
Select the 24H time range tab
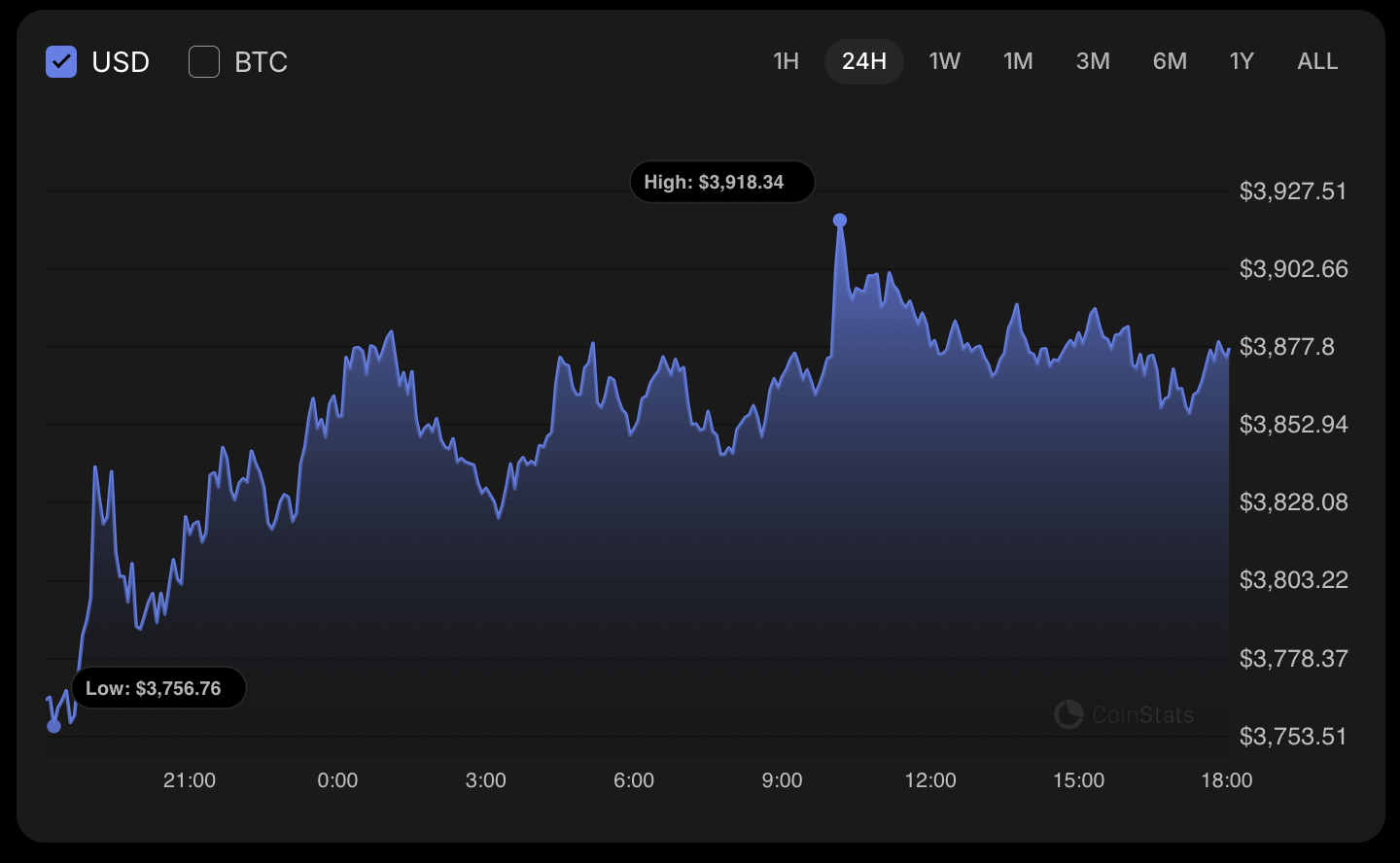863,61
